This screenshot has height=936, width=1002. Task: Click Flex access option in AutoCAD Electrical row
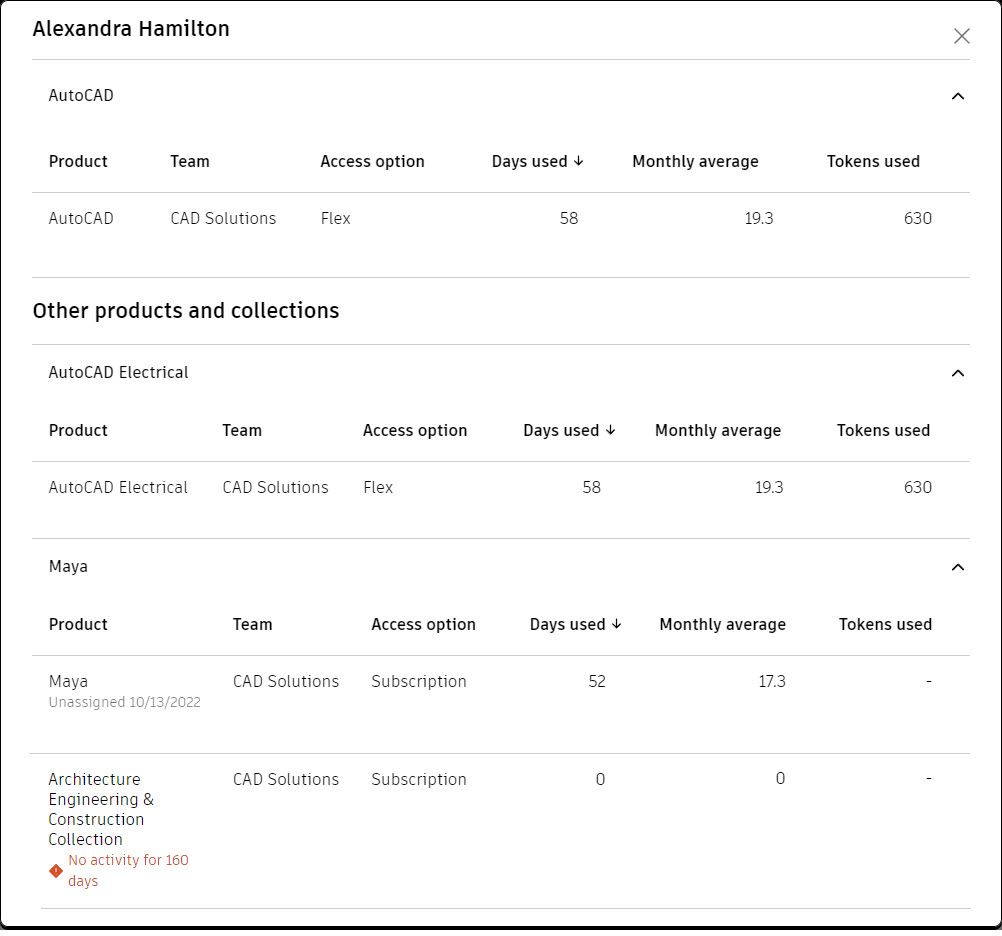click(x=378, y=487)
